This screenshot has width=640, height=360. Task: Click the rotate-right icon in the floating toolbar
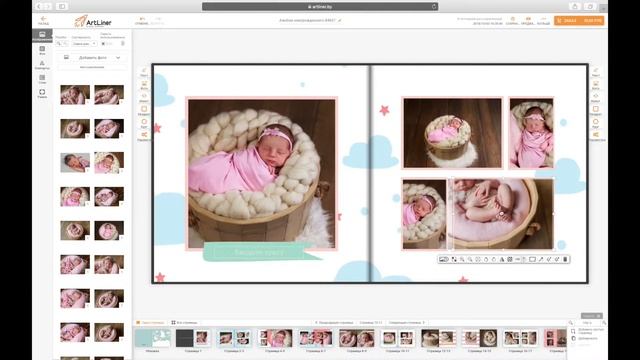[494, 259]
